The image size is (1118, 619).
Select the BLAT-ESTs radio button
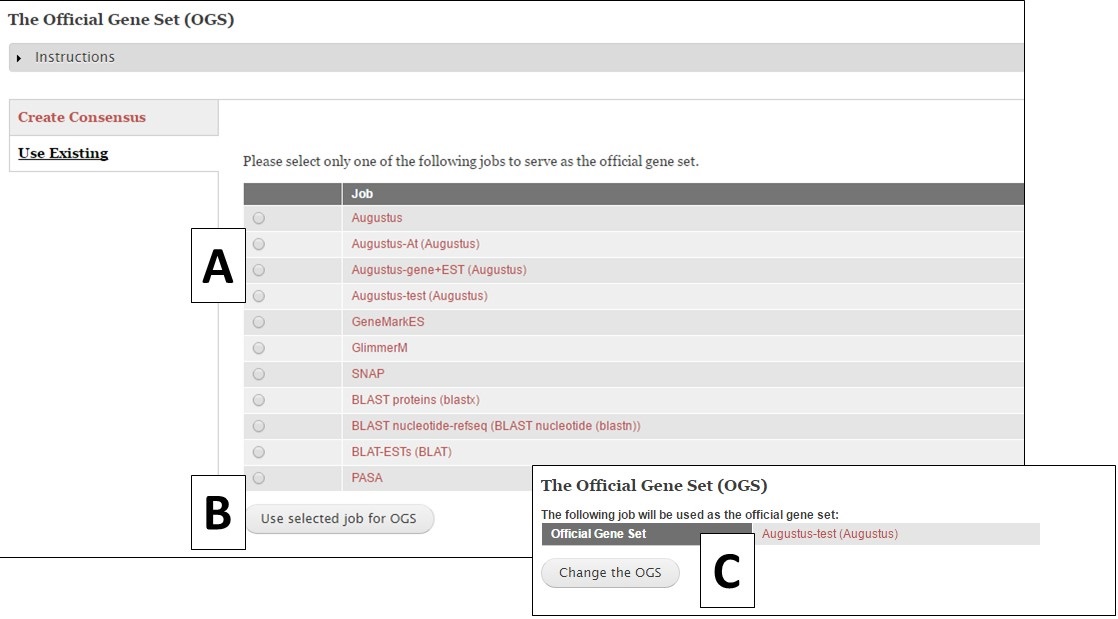[x=258, y=452]
